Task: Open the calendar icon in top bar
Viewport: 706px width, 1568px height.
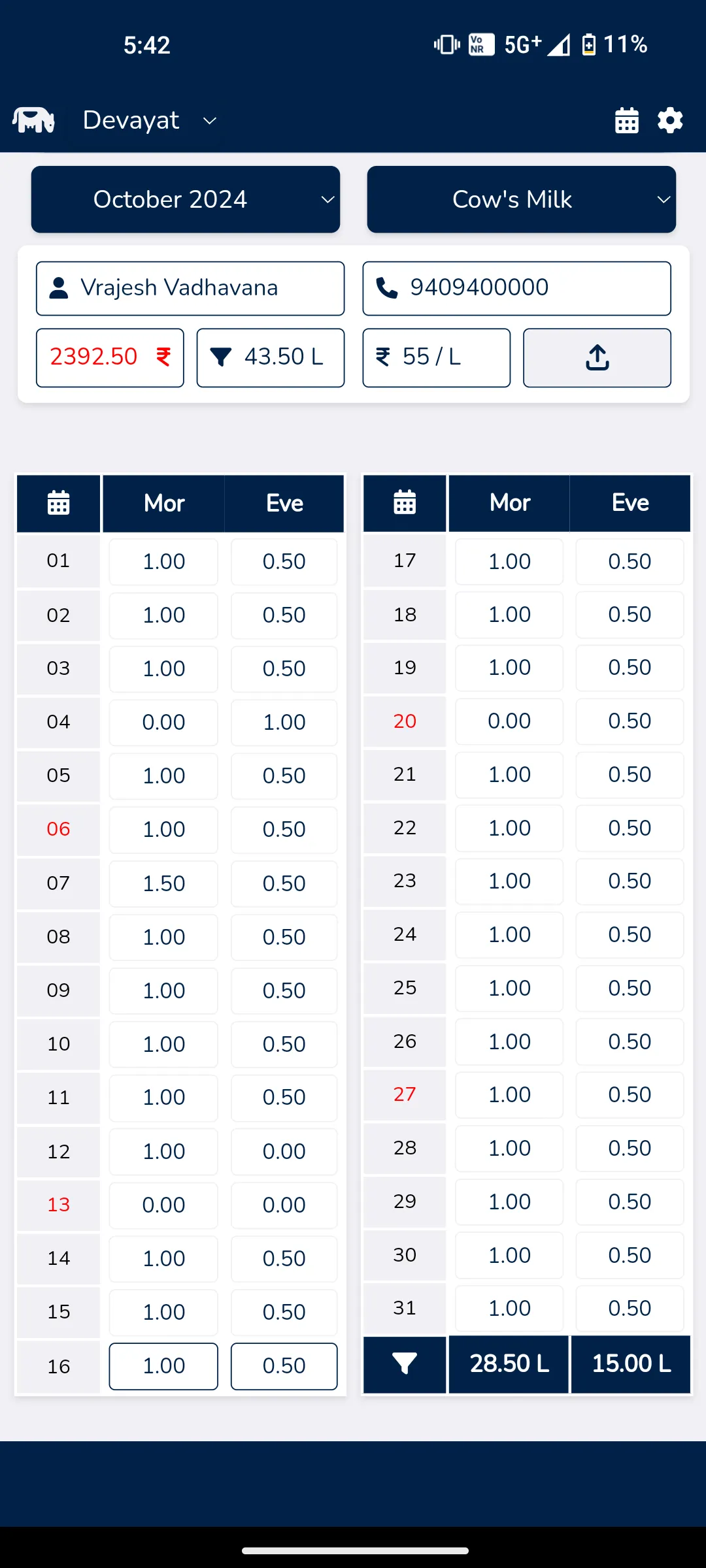Action: point(627,121)
